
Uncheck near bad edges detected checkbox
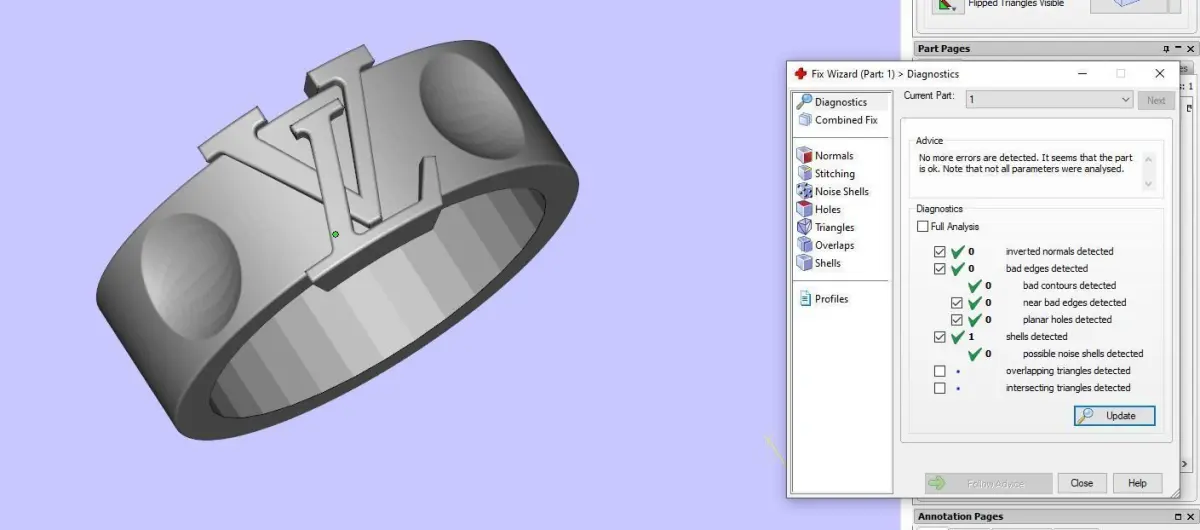[957, 303]
